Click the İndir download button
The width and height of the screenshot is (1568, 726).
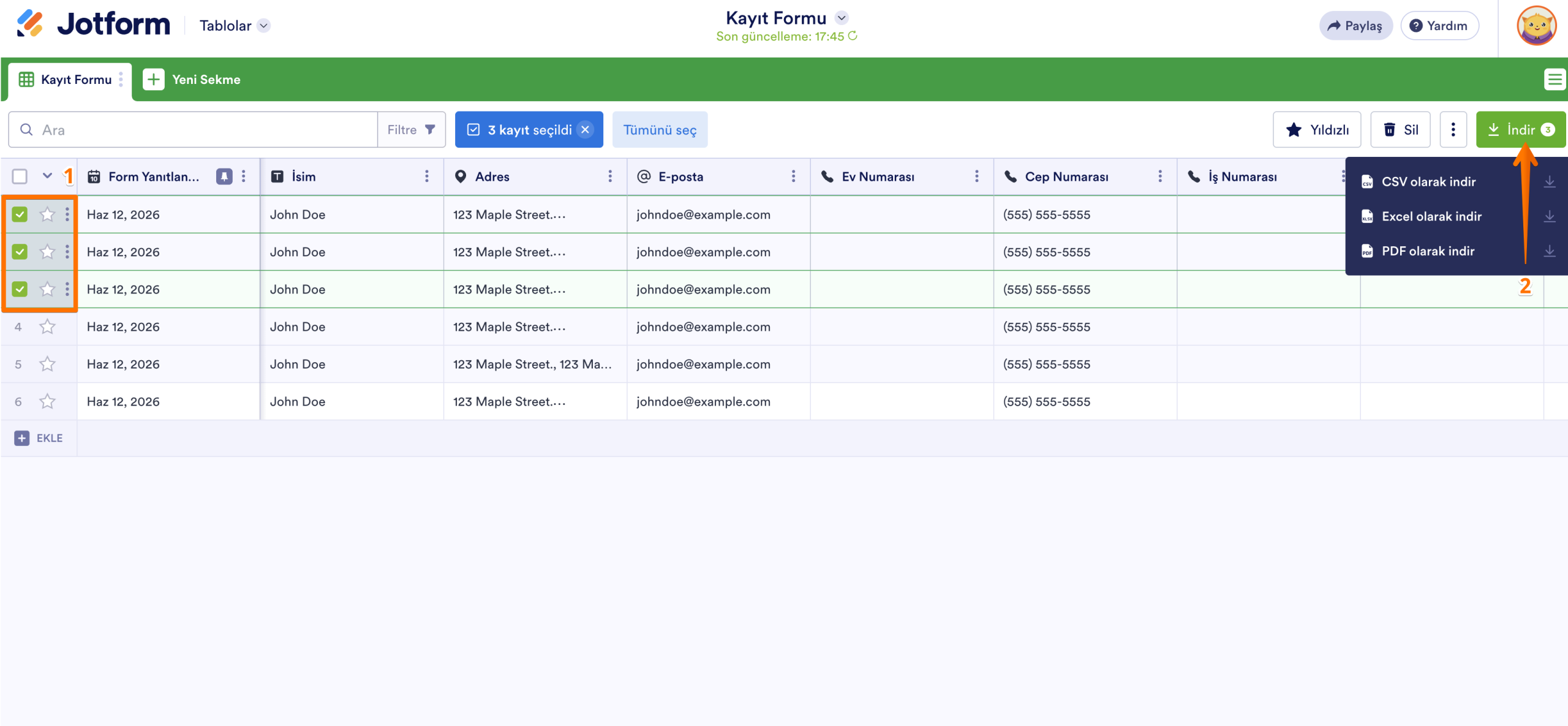(1520, 130)
